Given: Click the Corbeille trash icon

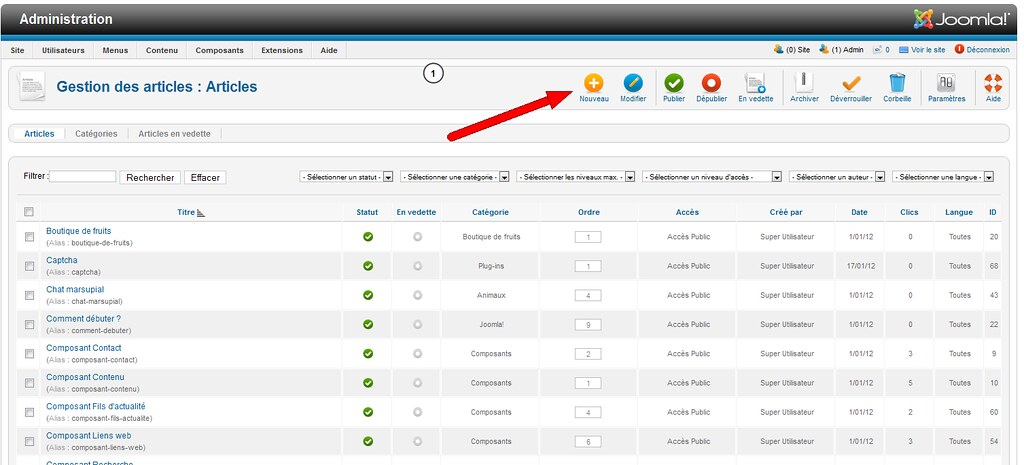Looking at the screenshot, I should click(x=897, y=83).
